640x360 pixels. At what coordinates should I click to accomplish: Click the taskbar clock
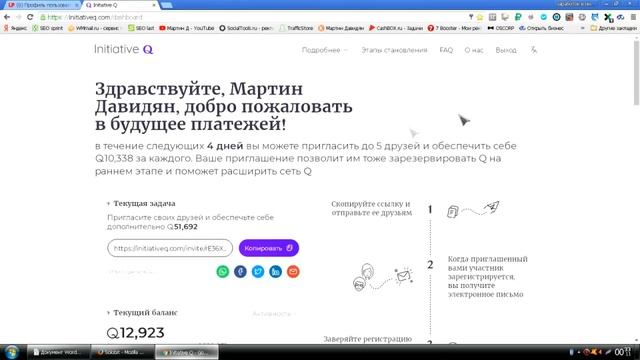[622, 352]
